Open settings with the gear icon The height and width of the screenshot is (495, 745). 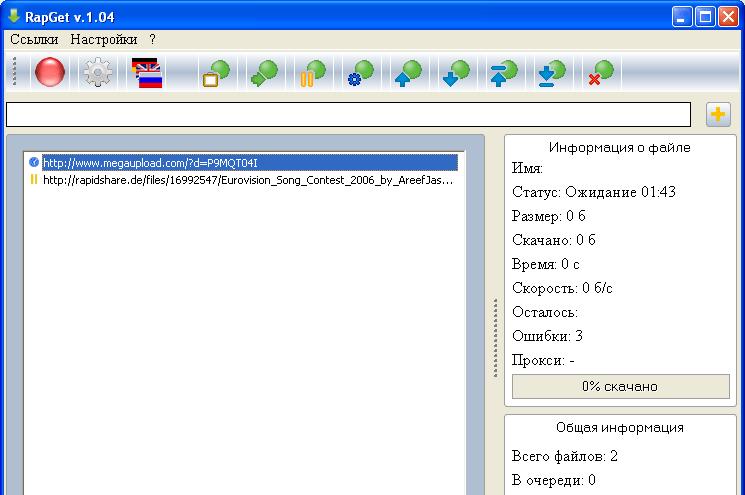pyautogui.click(x=97, y=72)
